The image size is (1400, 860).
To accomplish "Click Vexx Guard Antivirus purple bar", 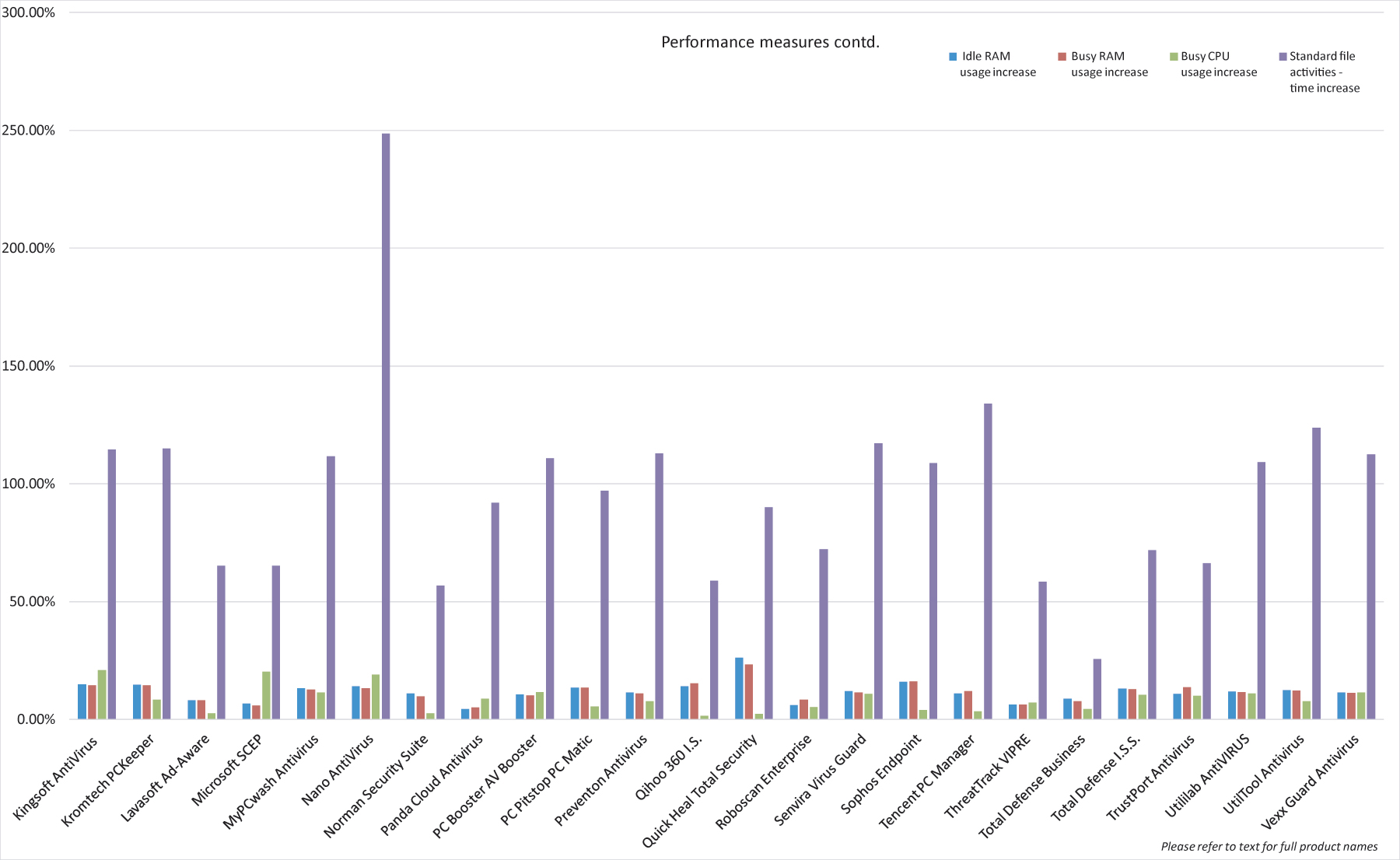I will pyautogui.click(x=1371, y=587).
